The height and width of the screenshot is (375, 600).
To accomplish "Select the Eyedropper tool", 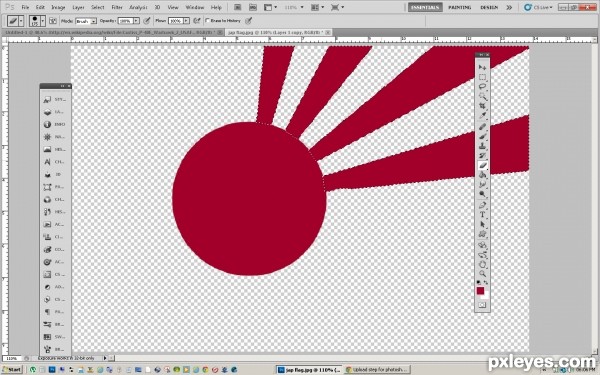I will (x=482, y=115).
